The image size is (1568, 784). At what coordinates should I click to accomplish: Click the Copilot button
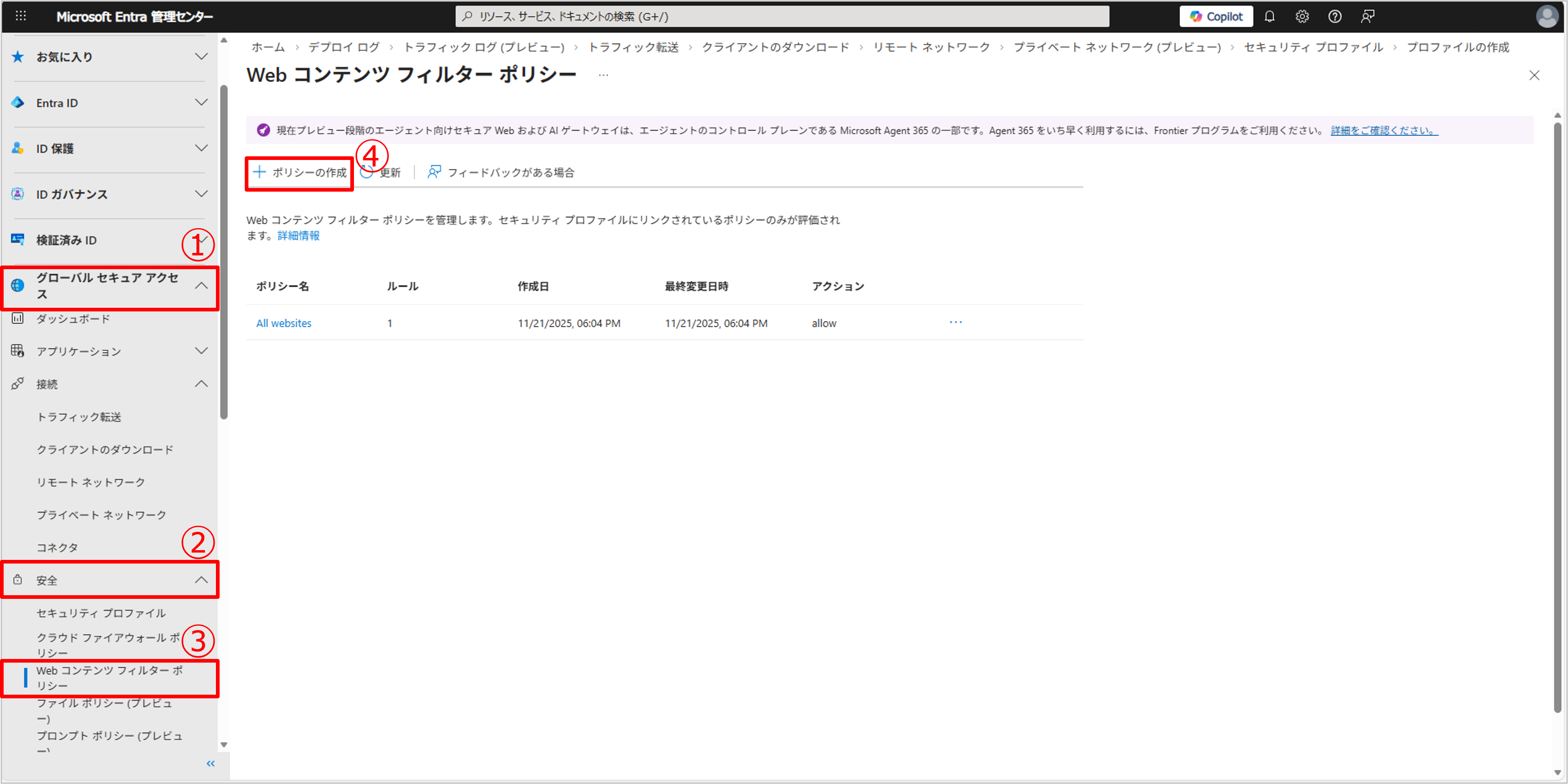coord(1216,16)
